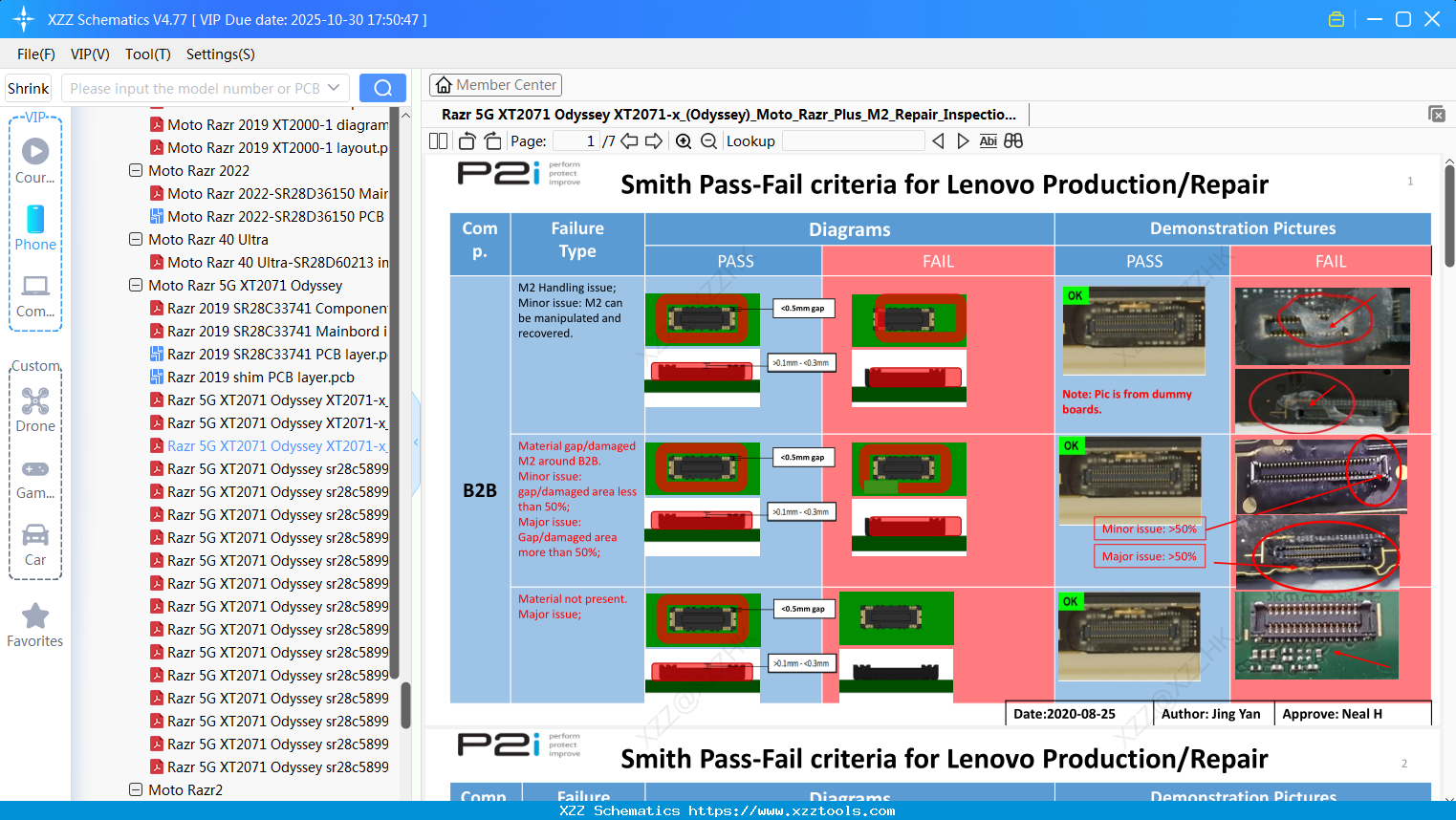
Task: Open the Tool(T) menu
Action: pyautogui.click(x=148, y=54)
